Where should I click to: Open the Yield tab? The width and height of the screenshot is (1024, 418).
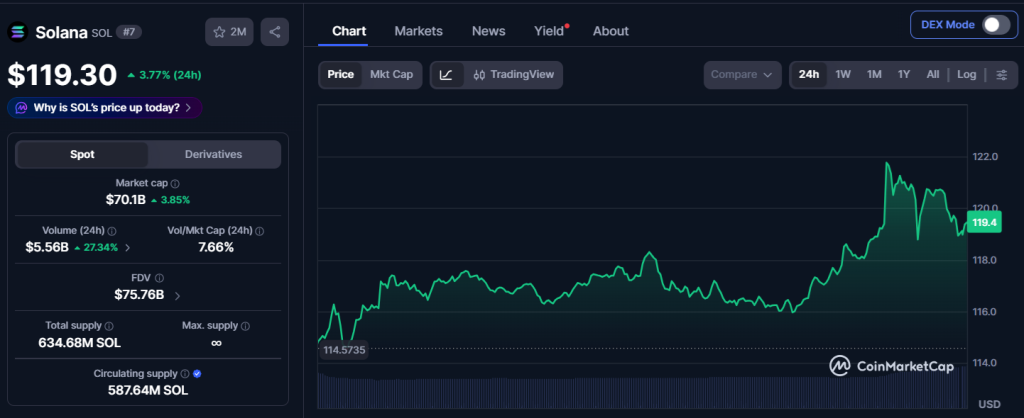[x=549, y=31]
